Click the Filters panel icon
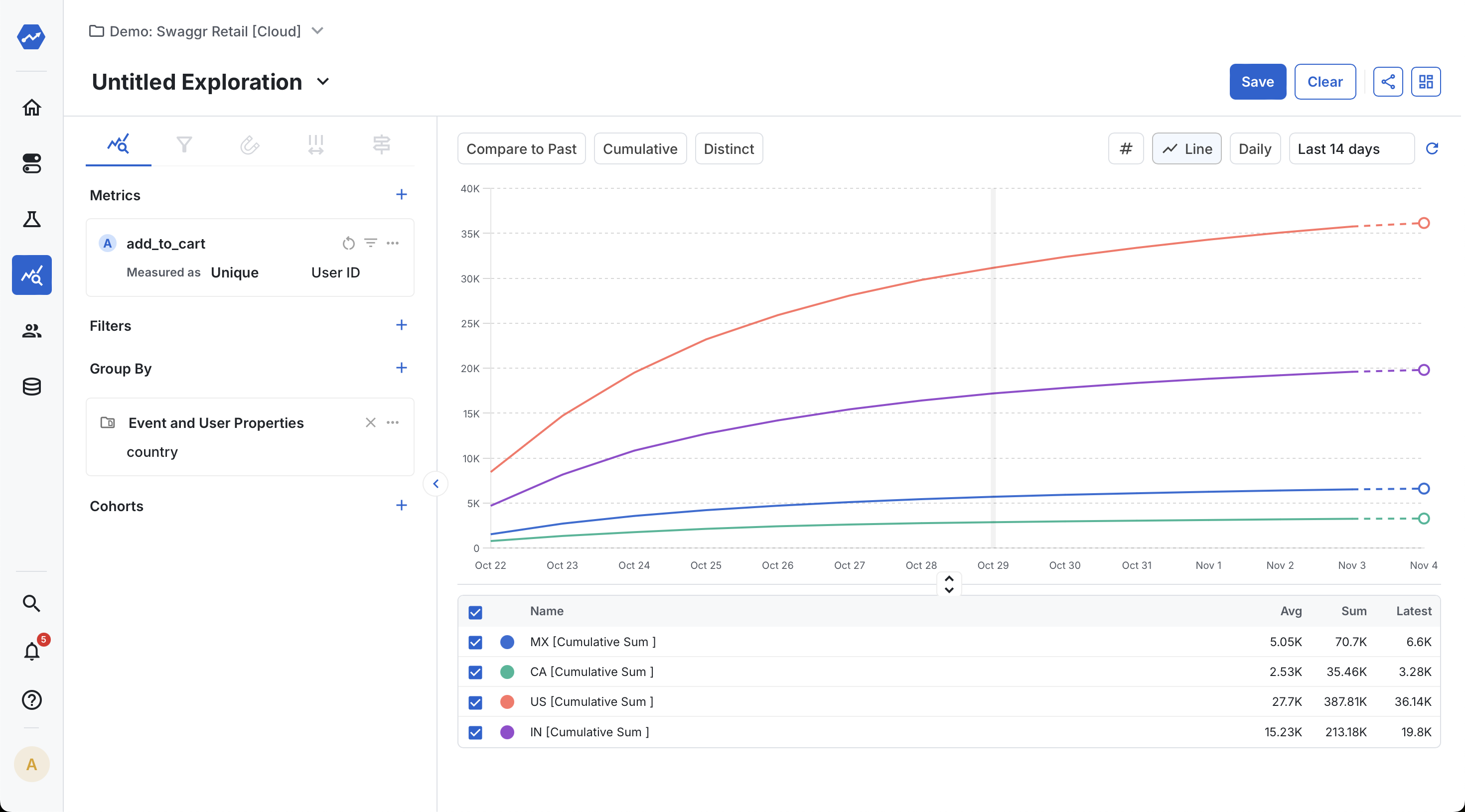This screenshot has width=1465, height=812. (x=184, y=144)
